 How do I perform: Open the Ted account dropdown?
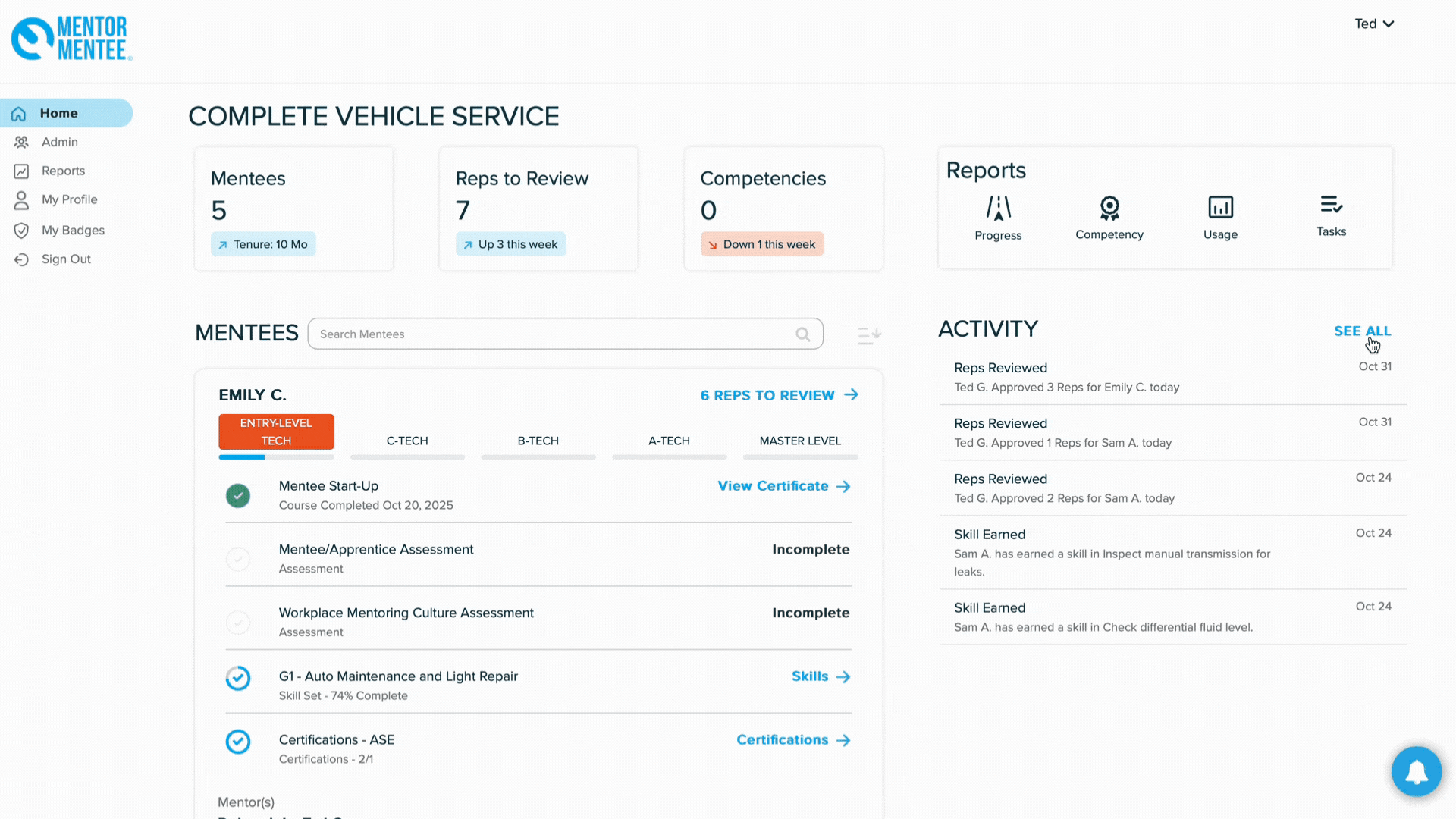pyautogui.click(x=1374, y=24)
